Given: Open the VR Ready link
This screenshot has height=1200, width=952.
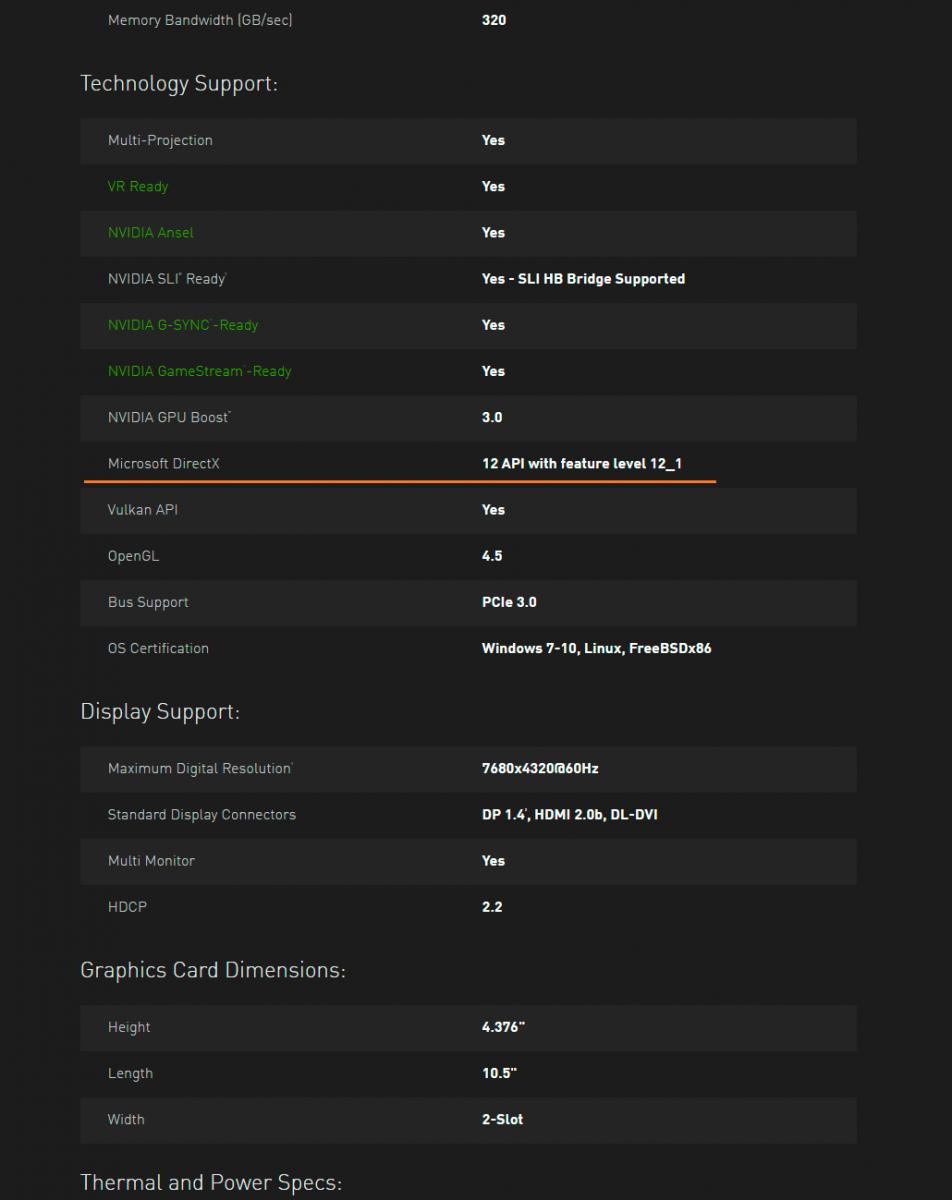Looking at the screenshot, I should coord(138,187).
